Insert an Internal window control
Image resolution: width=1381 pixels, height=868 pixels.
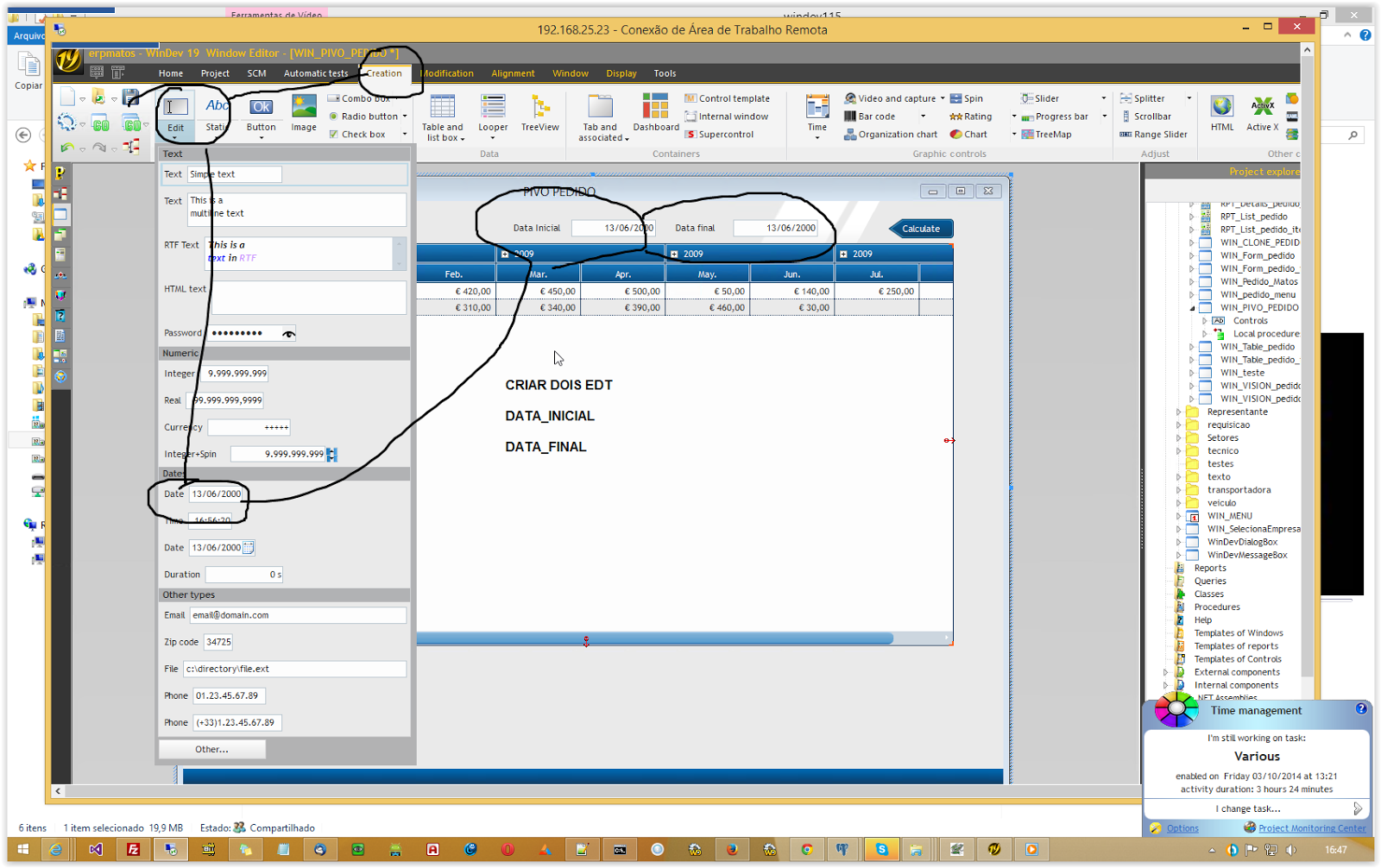pos(727,116)
